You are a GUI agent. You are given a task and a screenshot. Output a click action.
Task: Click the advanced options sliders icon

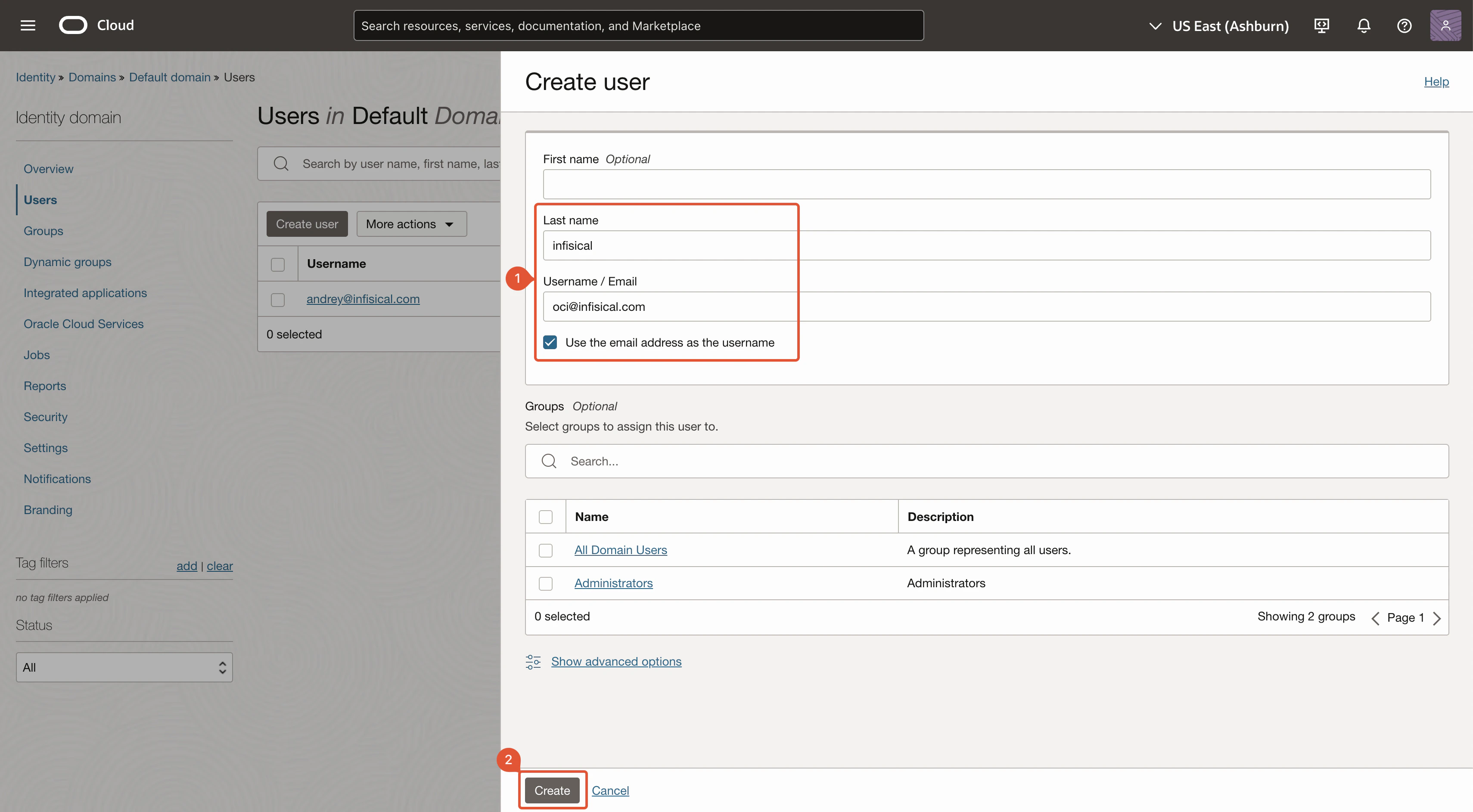(x=533, y=662)
